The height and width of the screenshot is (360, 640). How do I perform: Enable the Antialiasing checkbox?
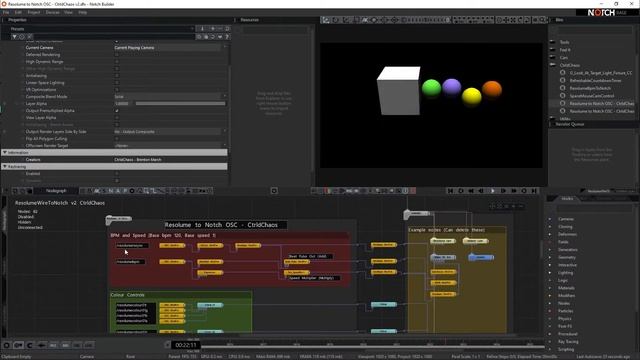(x=117, y=76)
